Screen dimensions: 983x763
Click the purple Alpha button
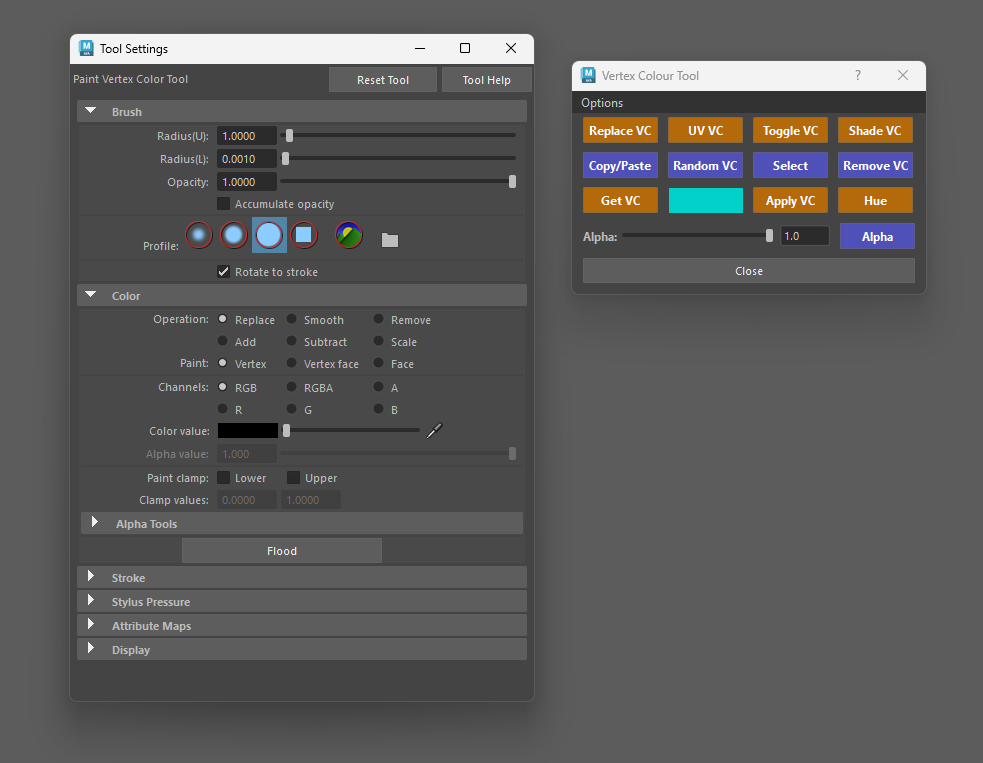click(x=877, y=236)
